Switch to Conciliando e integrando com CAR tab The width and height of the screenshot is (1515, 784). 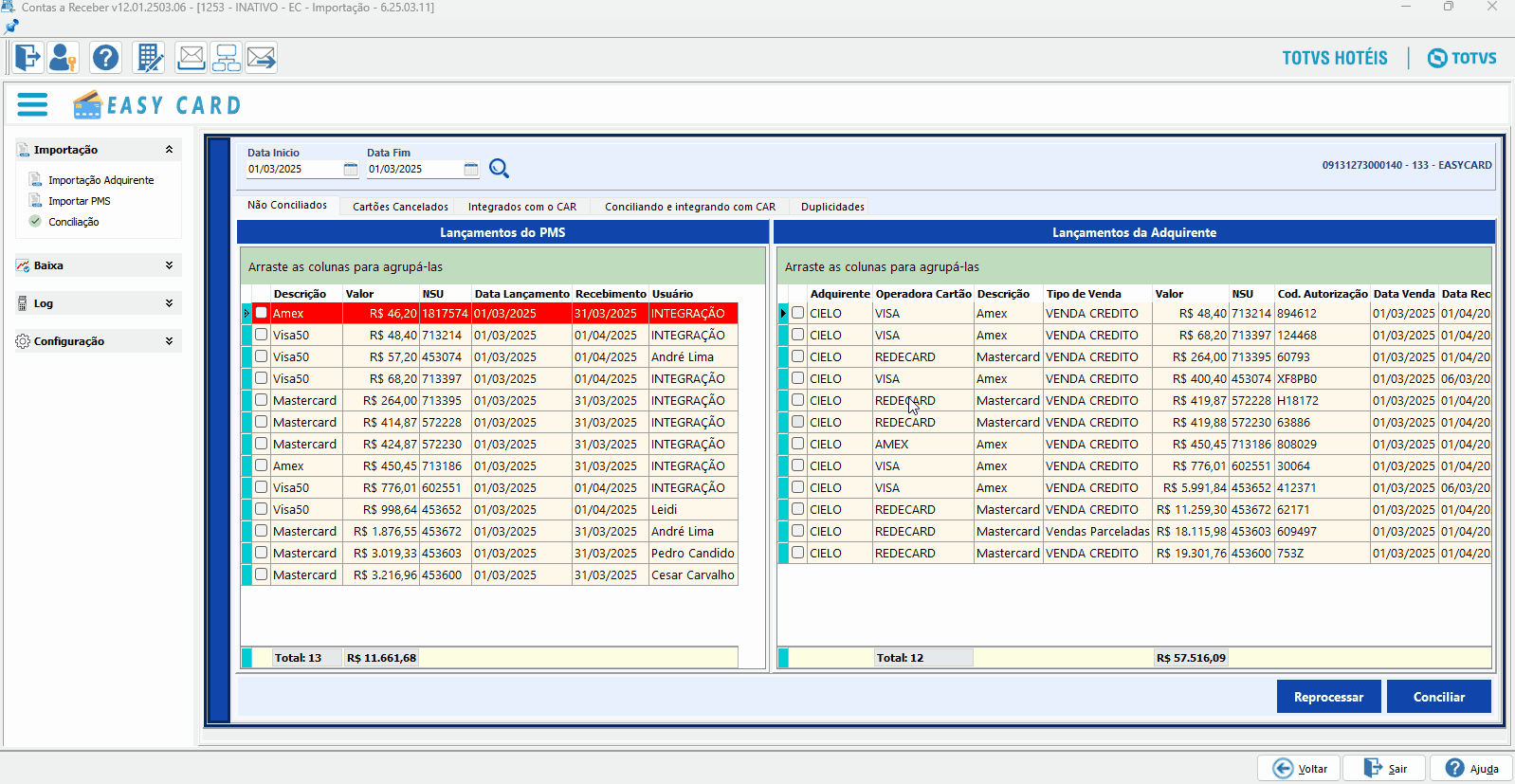pyautogui.click(x=690, y=207)
